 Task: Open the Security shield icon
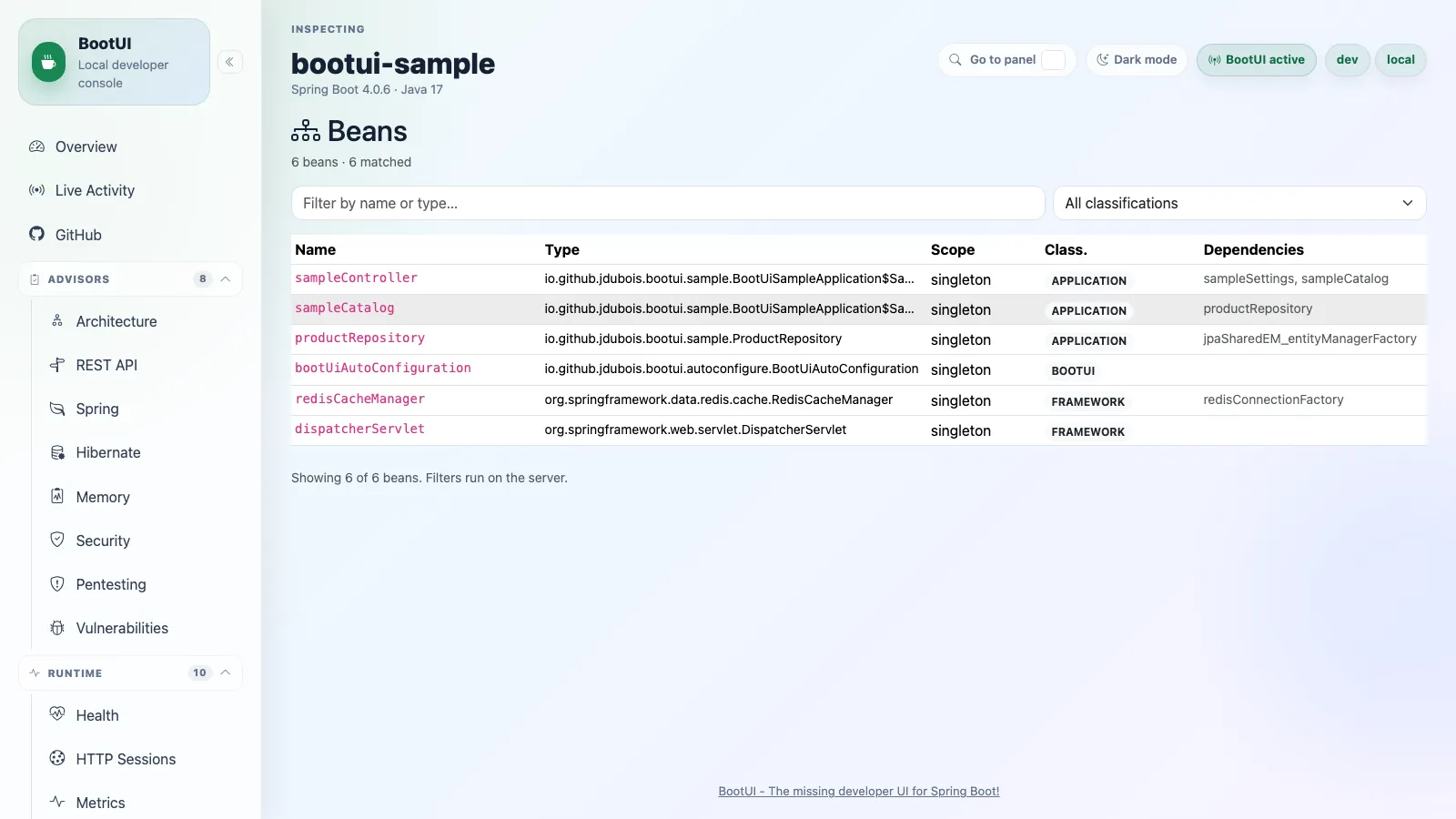coord(57,540)
